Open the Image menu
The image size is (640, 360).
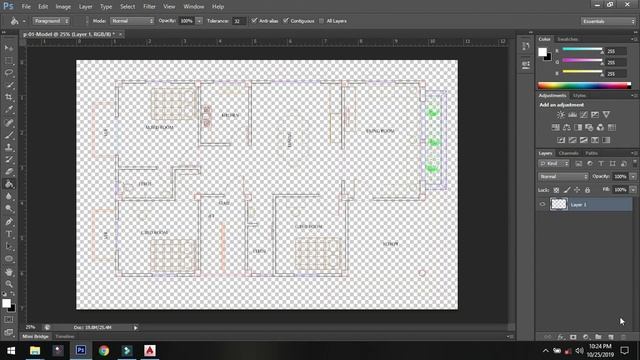pos(63,7)
